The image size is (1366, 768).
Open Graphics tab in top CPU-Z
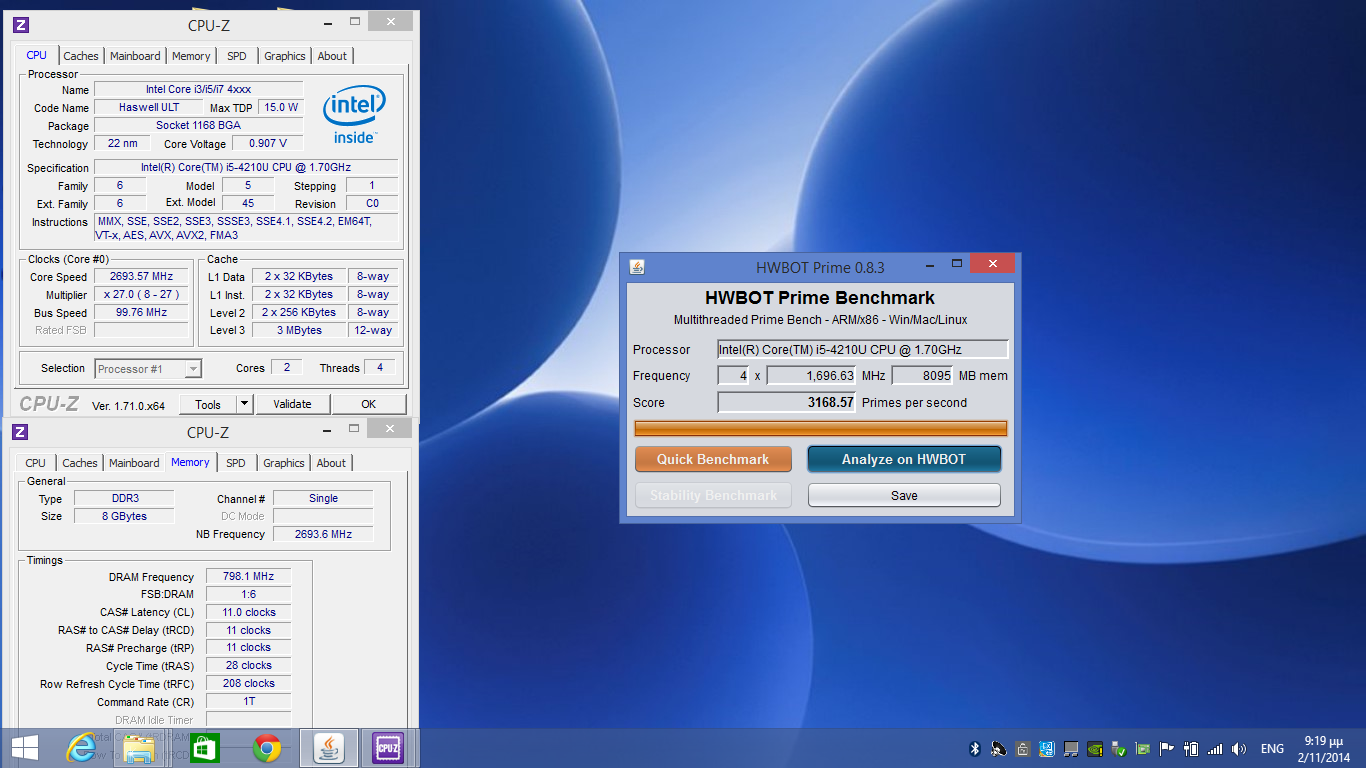(x=285, y=56)
